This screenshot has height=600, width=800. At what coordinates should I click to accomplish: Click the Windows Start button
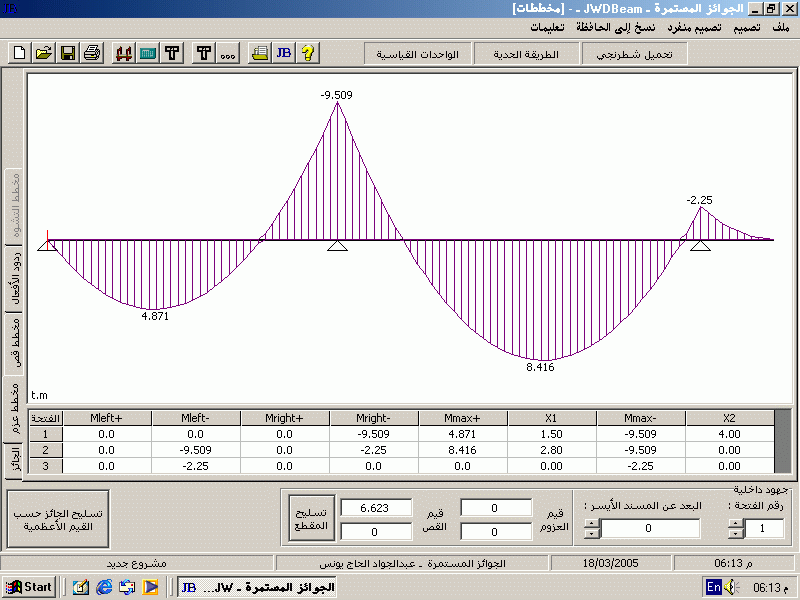coord(29,587)
